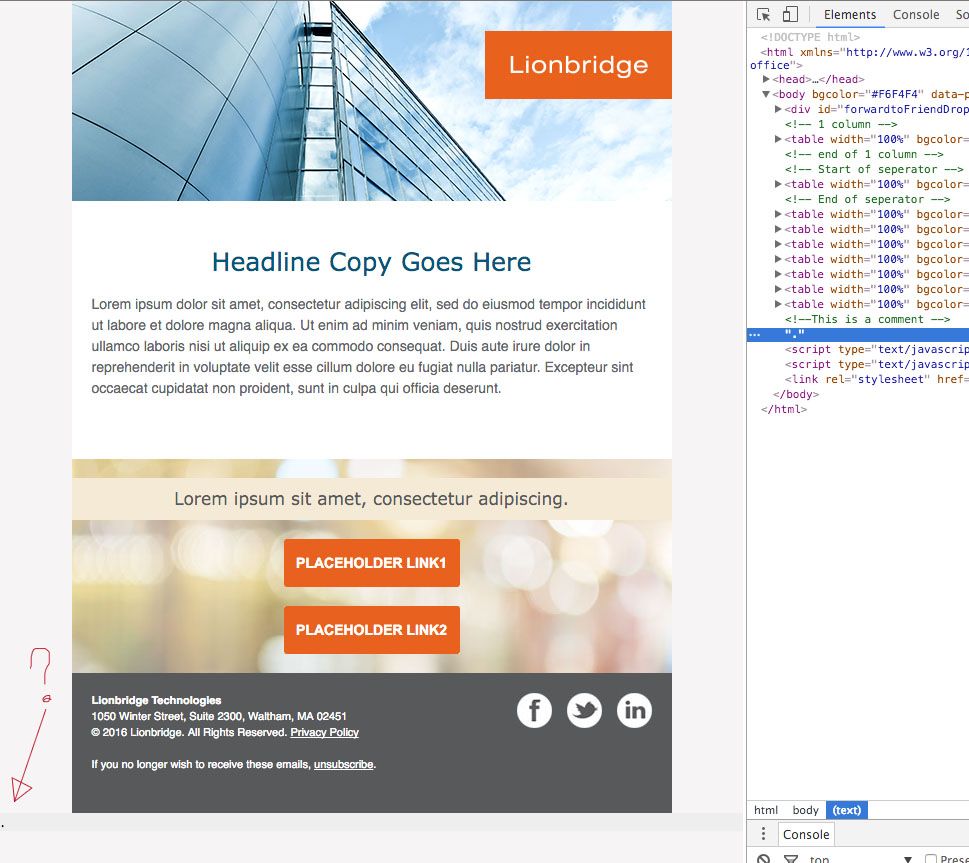Select the link rel stylesheet line
Image resolution: width=969 pixels, height=863 pixels.
click(x=876, y=379)
